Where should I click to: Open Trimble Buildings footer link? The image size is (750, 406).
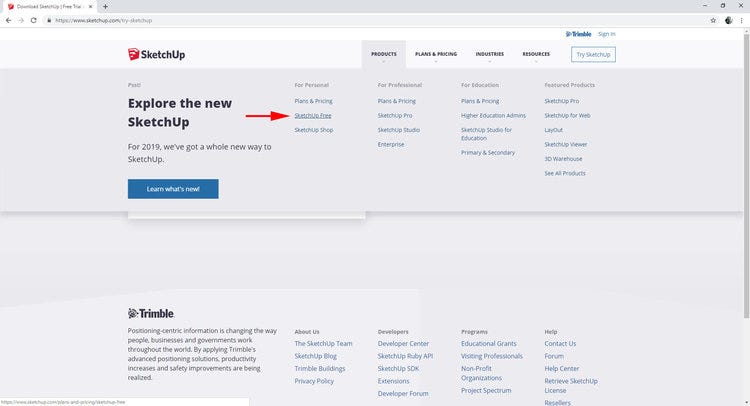pyautogui.click(x=320, y=368)
